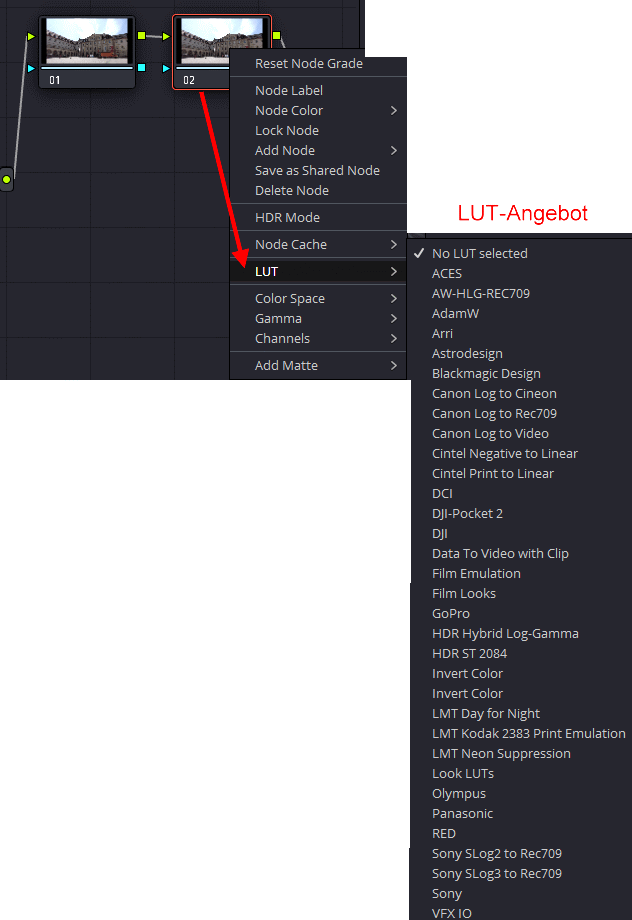The width and height of the screenshot is (632, 920).
Task: Click node 02 blue key input triangle
Action: point(166,69)
